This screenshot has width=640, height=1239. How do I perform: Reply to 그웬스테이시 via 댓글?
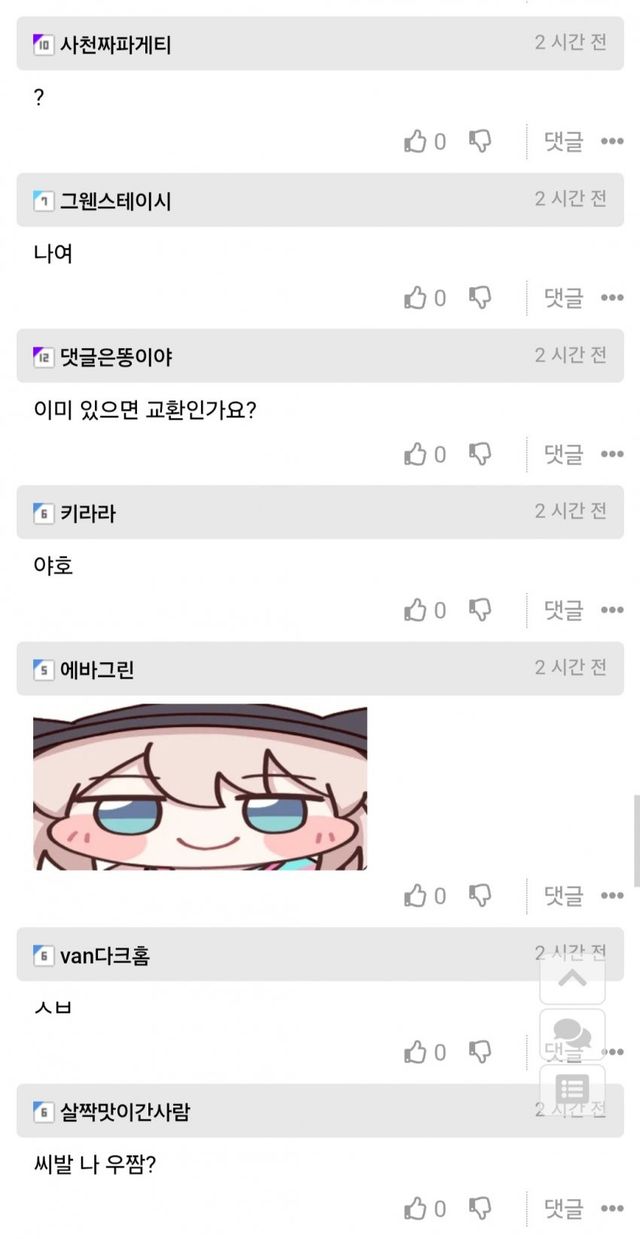point(563,297)
